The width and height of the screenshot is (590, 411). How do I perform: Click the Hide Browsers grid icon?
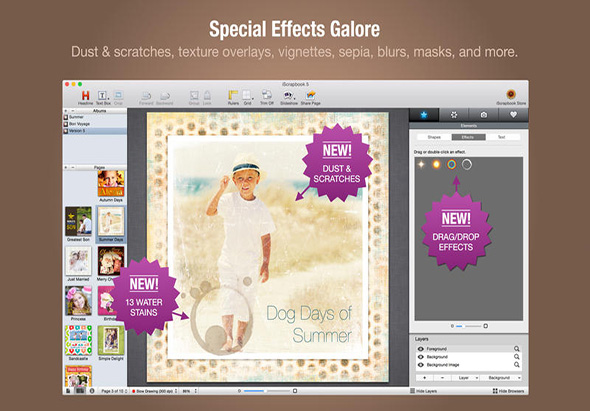pyautogui.click(x=495, y=391)
